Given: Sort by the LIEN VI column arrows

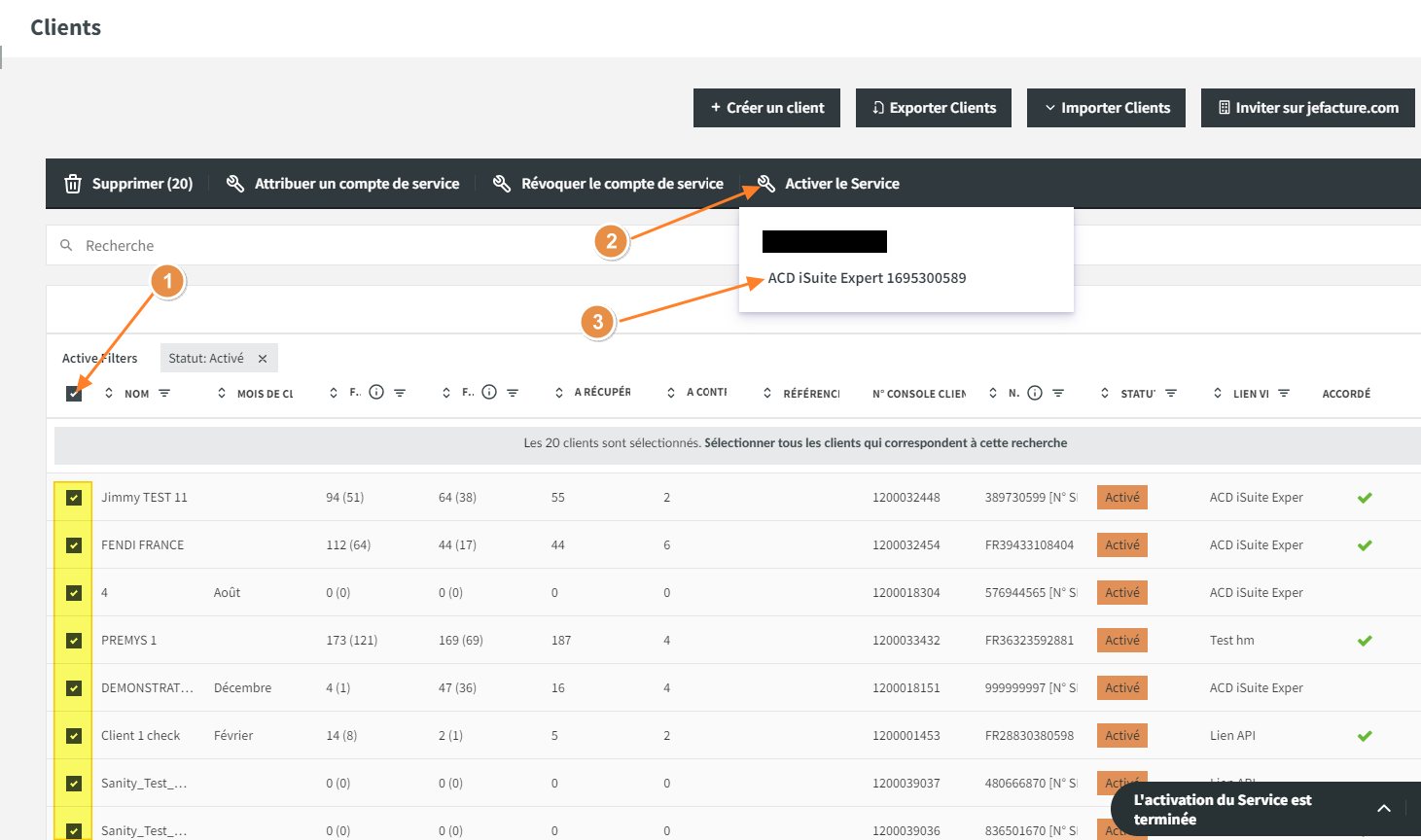Looking at the screenshot, I should tap(1218, 393).
